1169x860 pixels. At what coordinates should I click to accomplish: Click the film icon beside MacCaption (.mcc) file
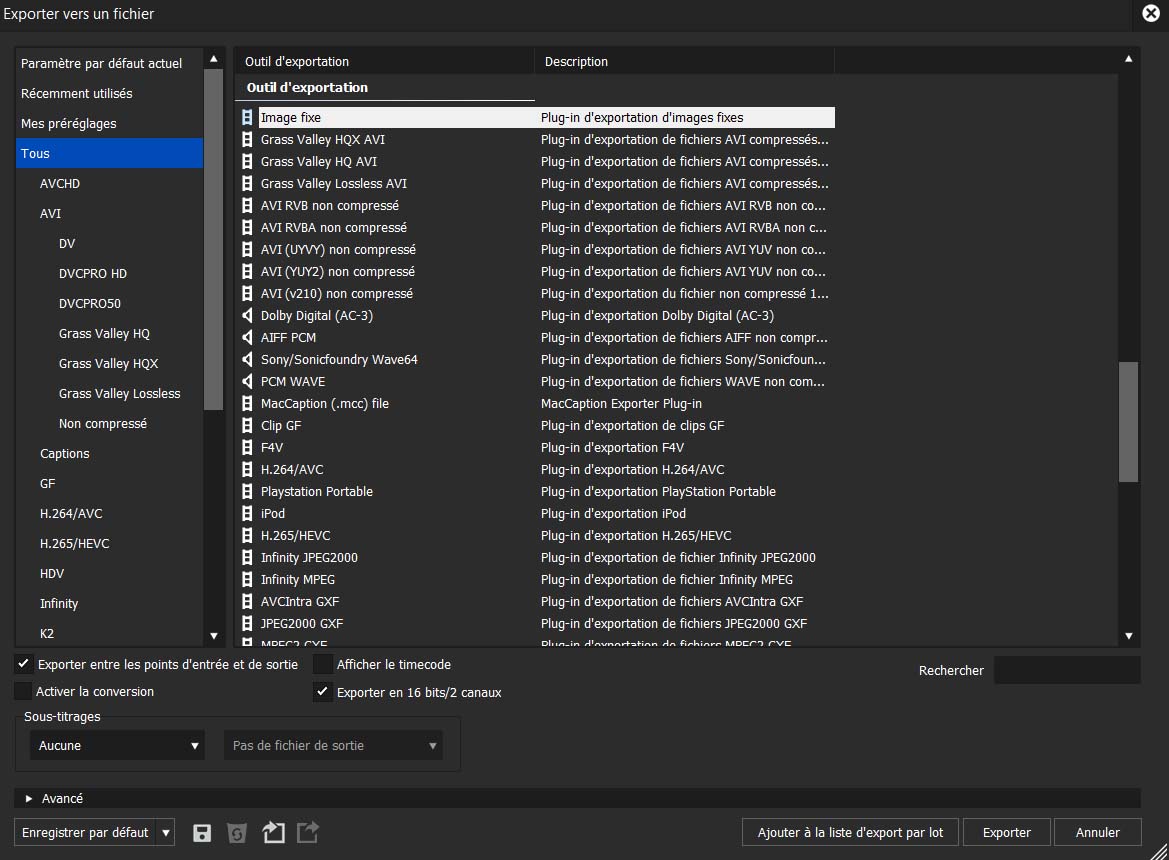pyautogui.click(x=248, y=403)
